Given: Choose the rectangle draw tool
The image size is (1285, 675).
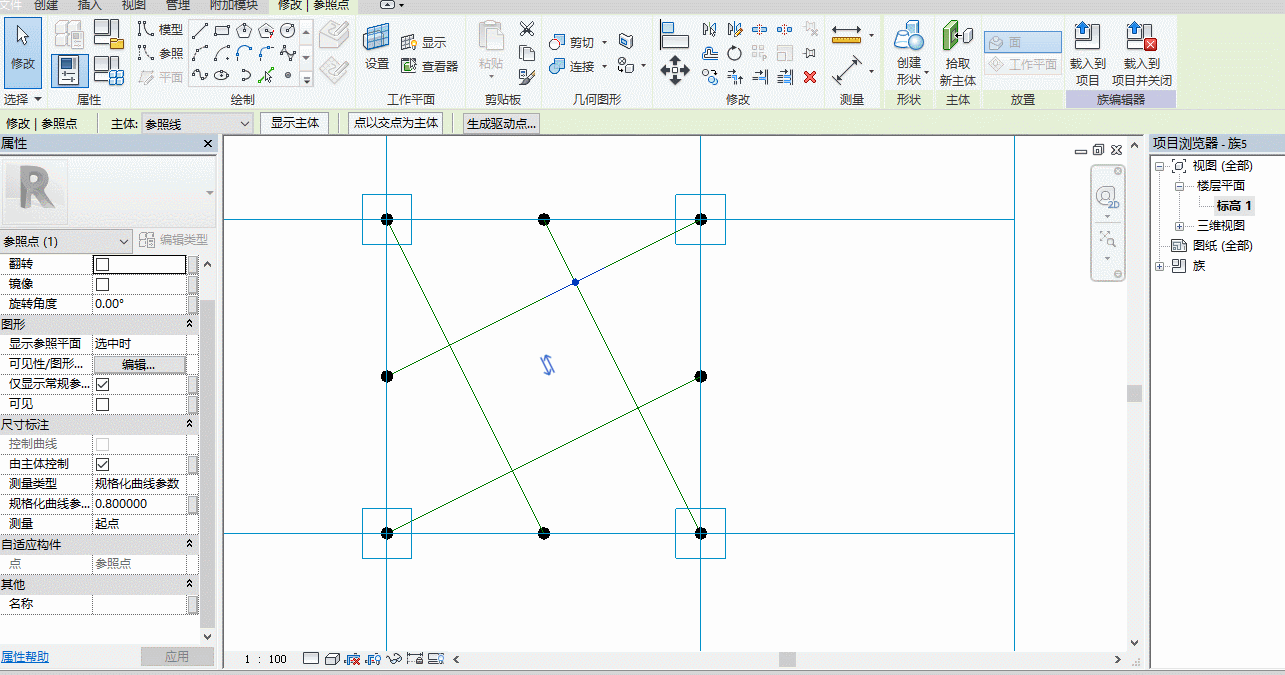Looking at the screenshot, I should click(222, 30).
